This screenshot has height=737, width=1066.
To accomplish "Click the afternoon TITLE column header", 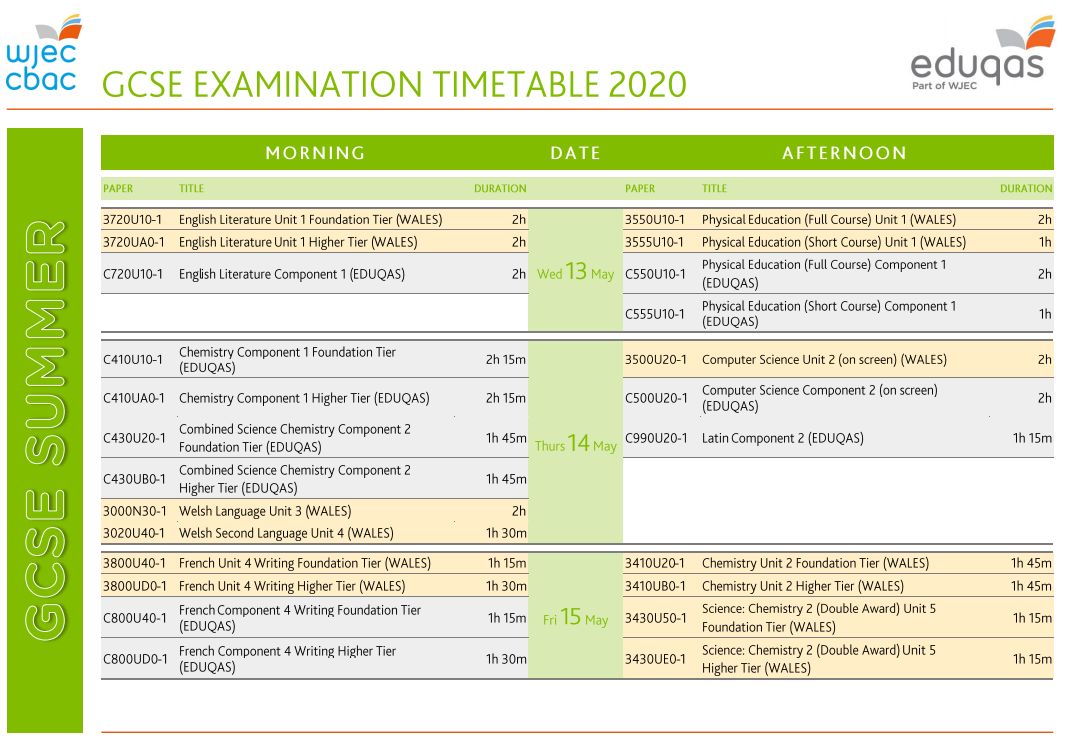I will 714,188.
